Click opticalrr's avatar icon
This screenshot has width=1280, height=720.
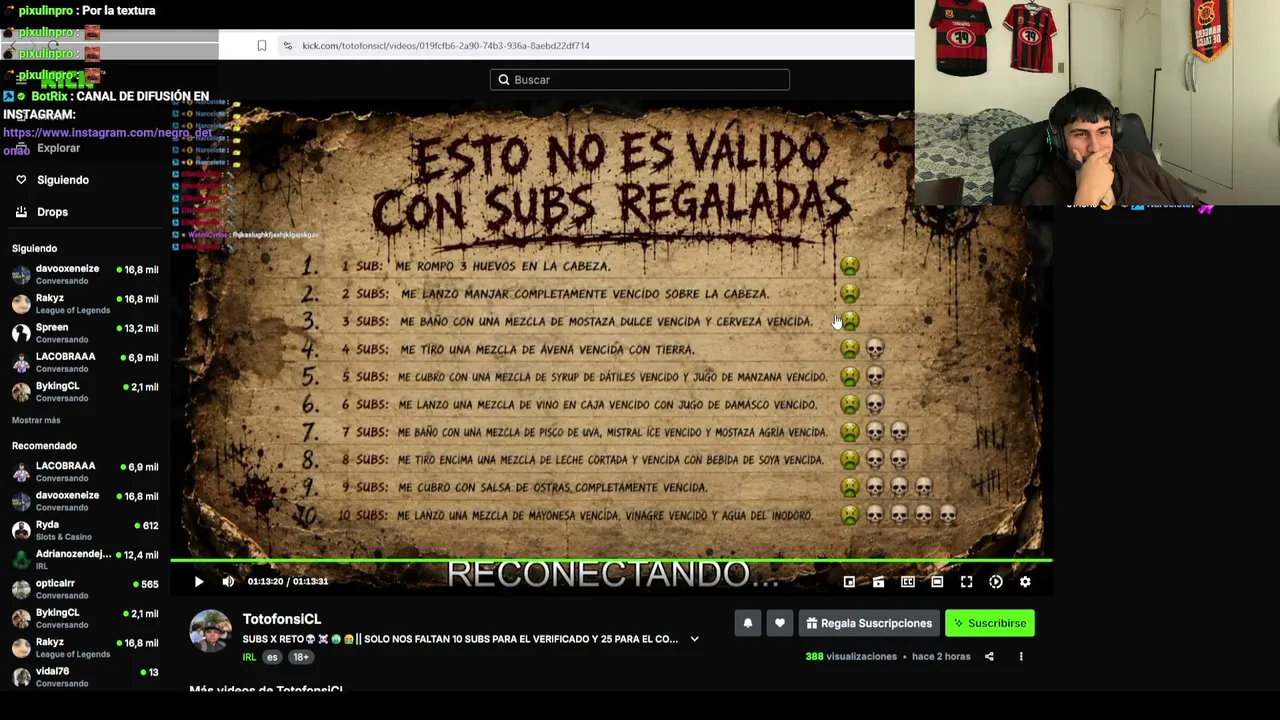tap(21, 589)
